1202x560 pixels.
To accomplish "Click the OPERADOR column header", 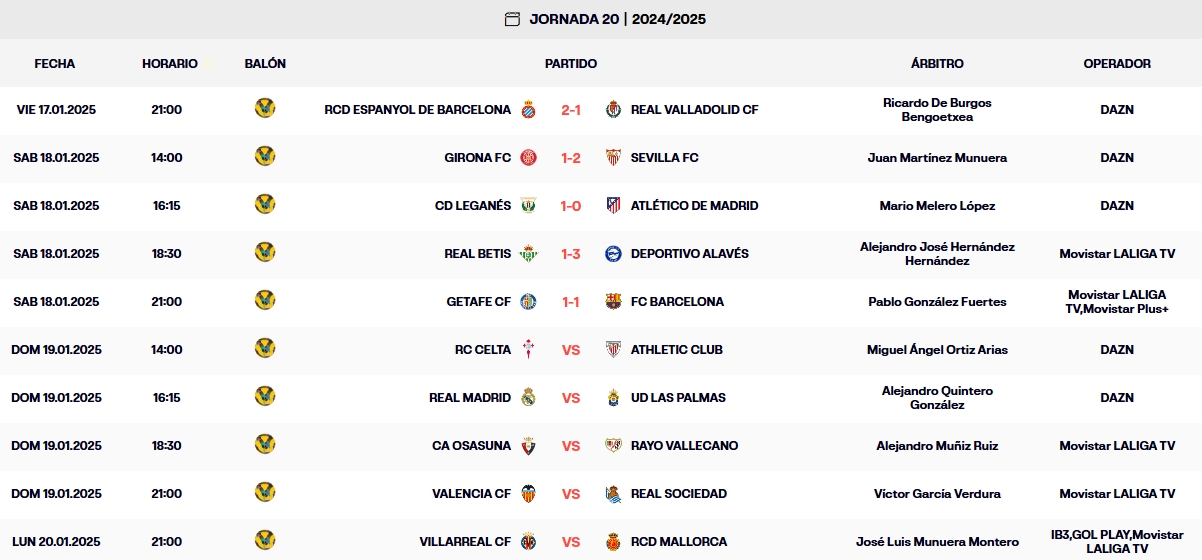I will [x=1117, y=63].
